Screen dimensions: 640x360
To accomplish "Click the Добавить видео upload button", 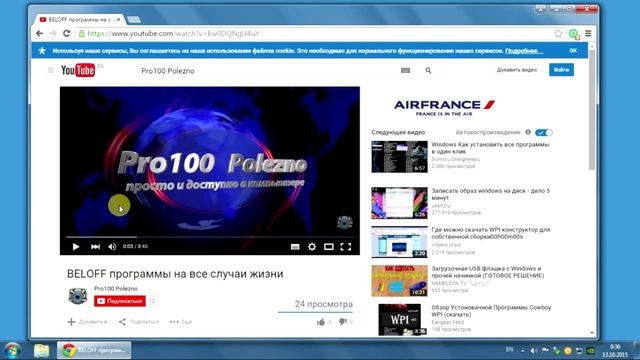I will 517,70.
